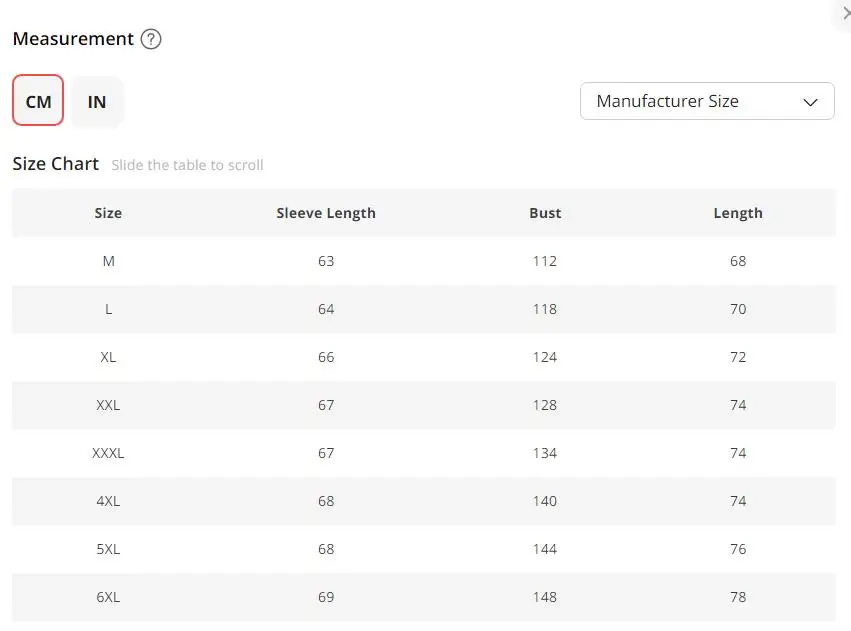The height and width of the screenshot is (631, 851).
Task: Close the size chart popup
Action: click(846, 14)
